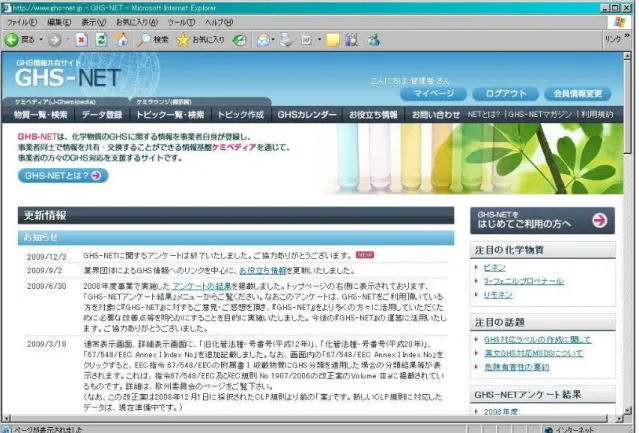Open 物質一覧・検索 navigation item
Viewport: 639px width, 433px height.
coord(40,115)
